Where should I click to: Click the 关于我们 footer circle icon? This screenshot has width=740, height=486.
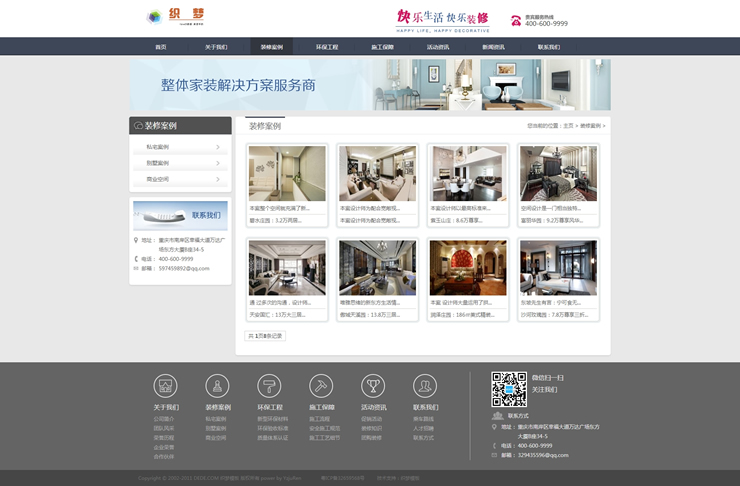(165, 386)
